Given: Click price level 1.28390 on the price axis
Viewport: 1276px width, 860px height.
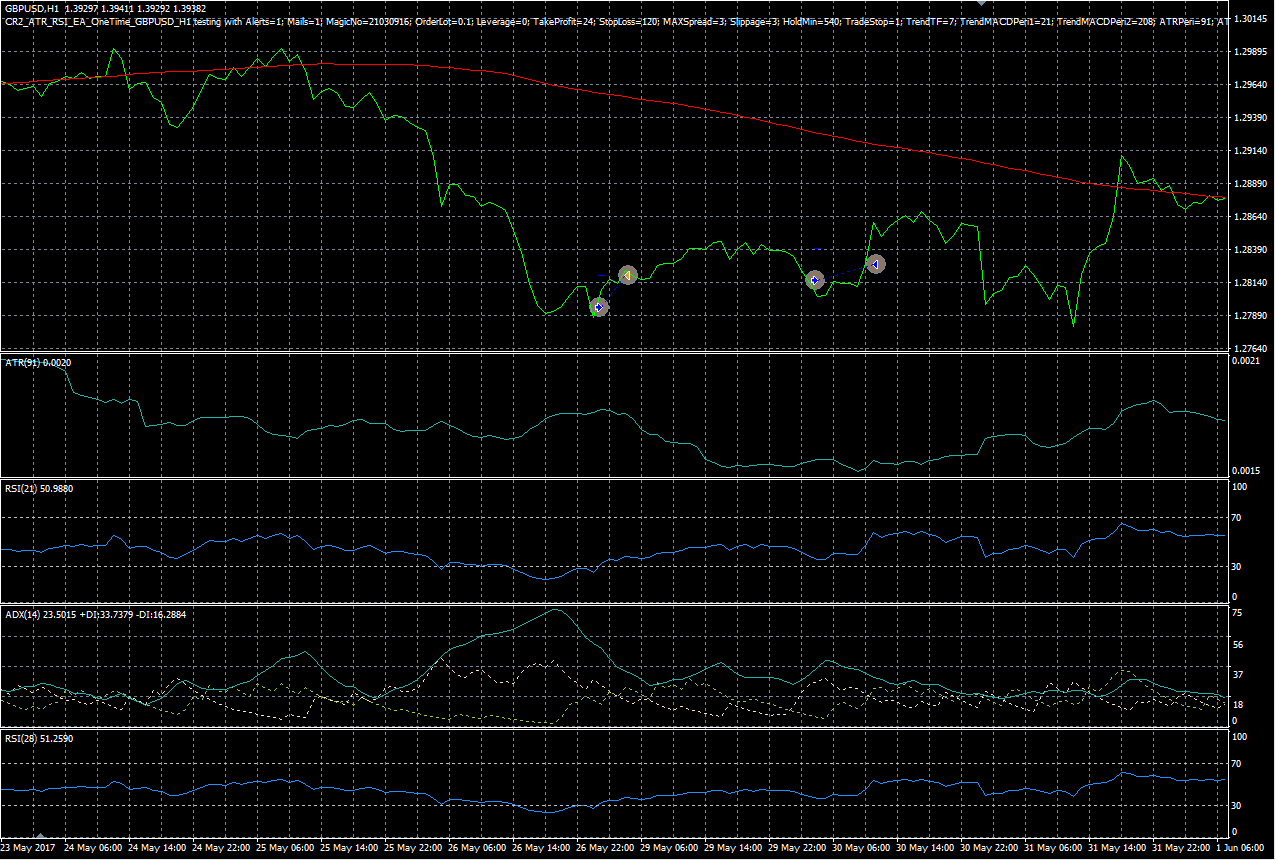Looking at the screenshot, I should click(x=1251, y=249).
